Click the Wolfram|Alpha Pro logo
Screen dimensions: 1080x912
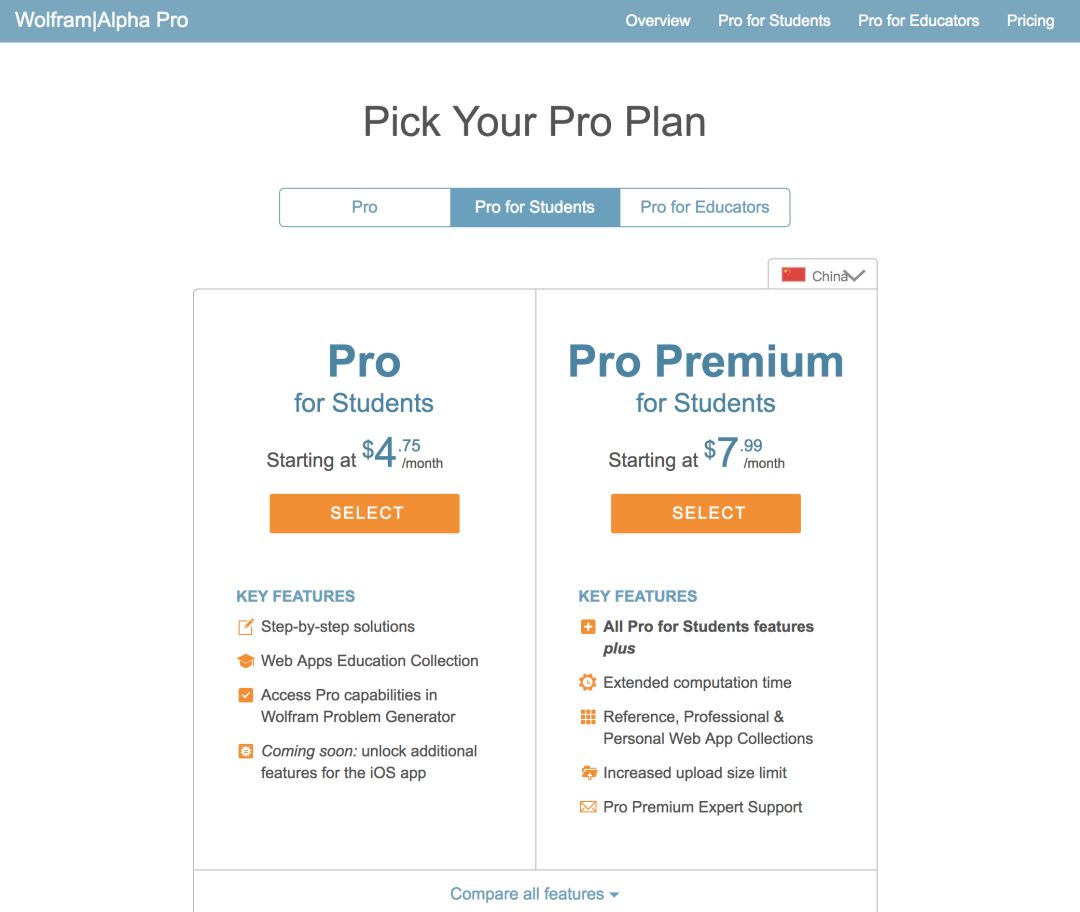[101, 20]
